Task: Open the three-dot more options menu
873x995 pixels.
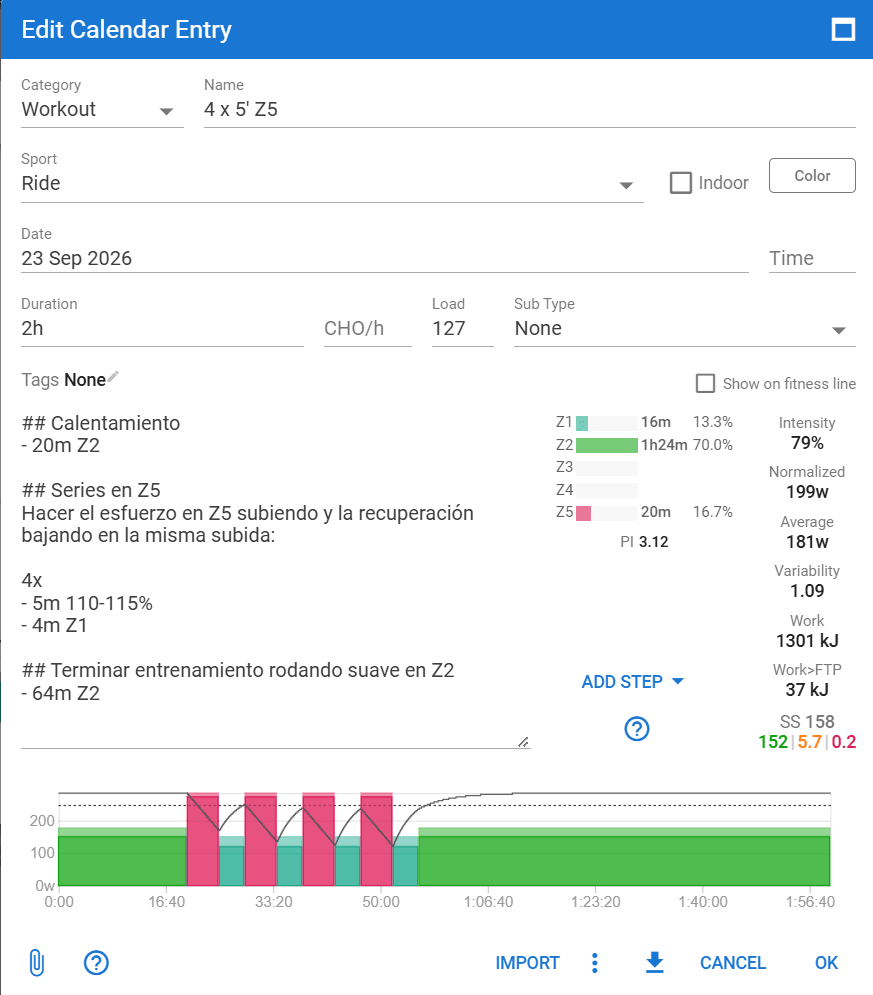Action: pos(594,963)
